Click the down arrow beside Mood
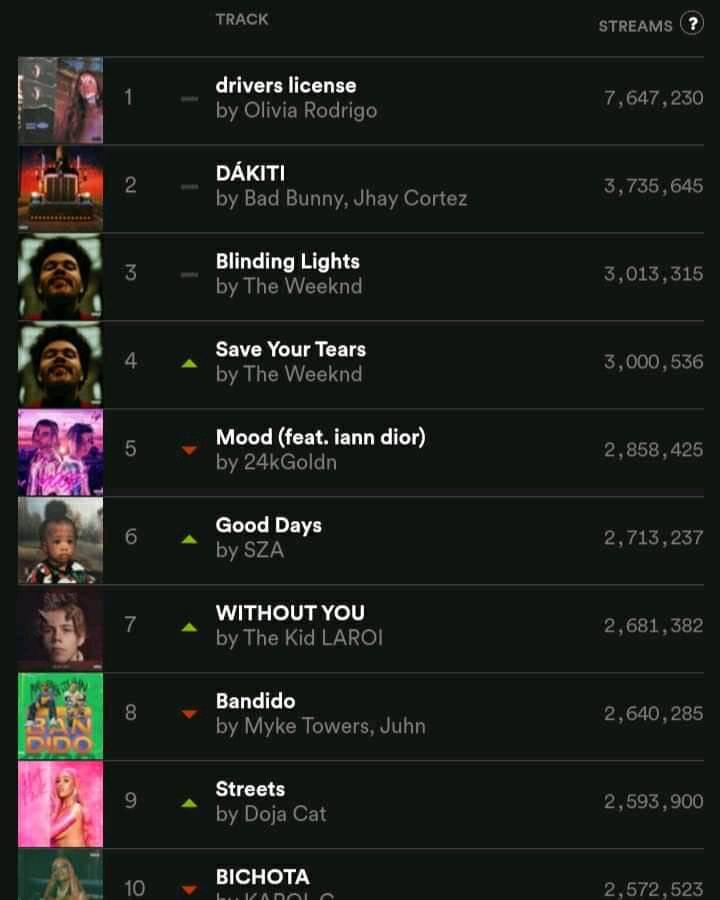 coord(189,450)
